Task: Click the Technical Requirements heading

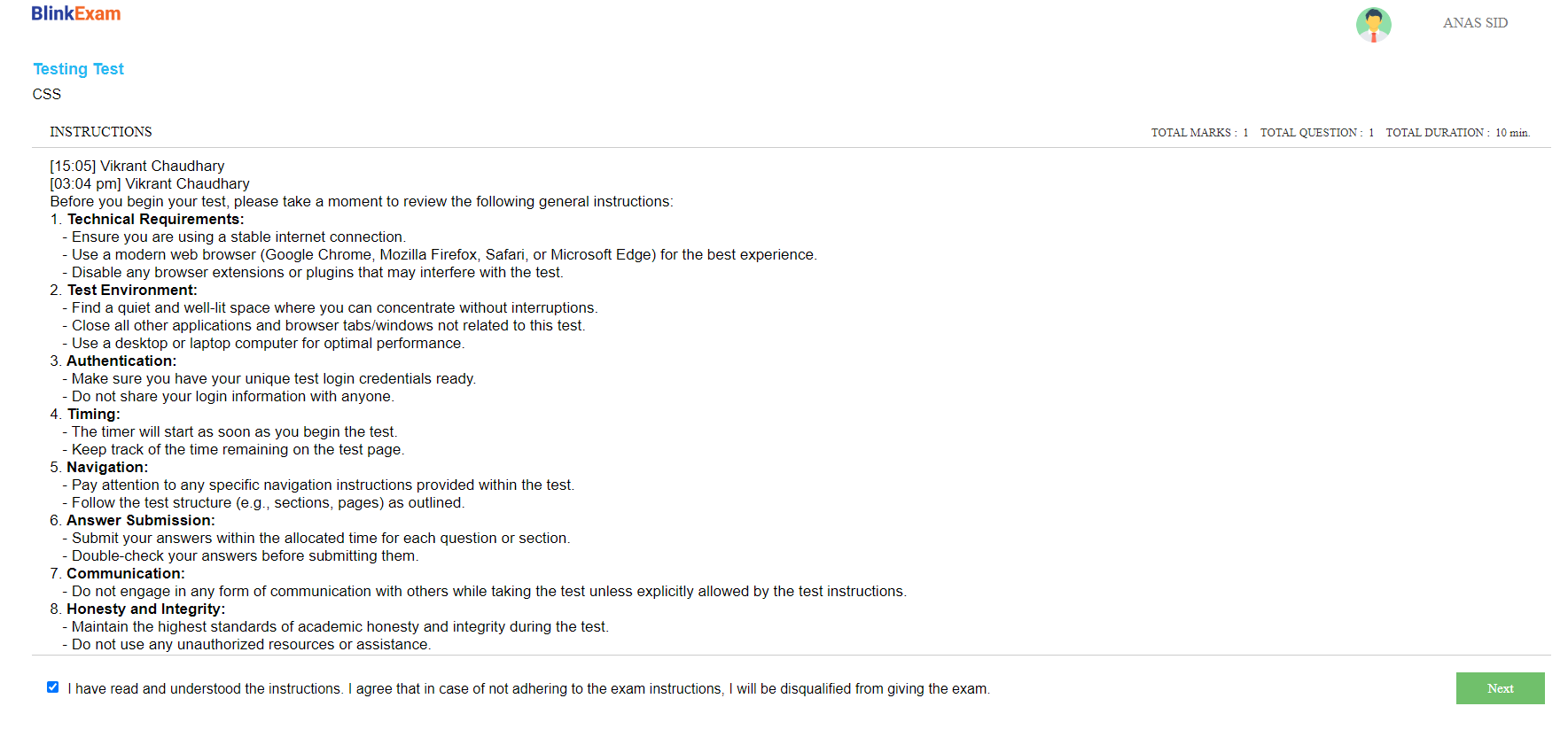Action: [x=155, y=220]
